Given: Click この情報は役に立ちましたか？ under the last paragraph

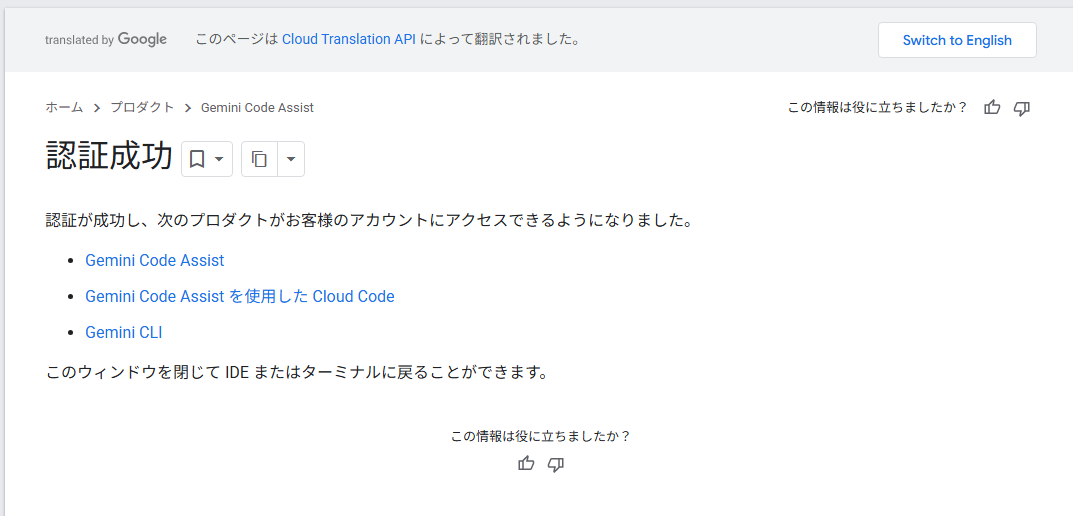Looking at the screenshot, I should click(x=541, y=436).
